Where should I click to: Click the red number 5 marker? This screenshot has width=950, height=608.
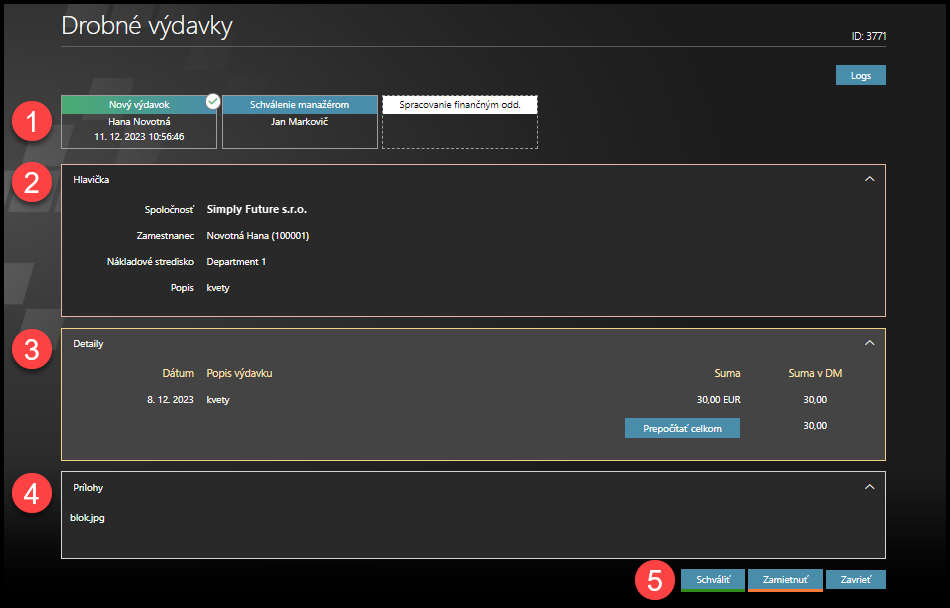click(x=655, y=580)
